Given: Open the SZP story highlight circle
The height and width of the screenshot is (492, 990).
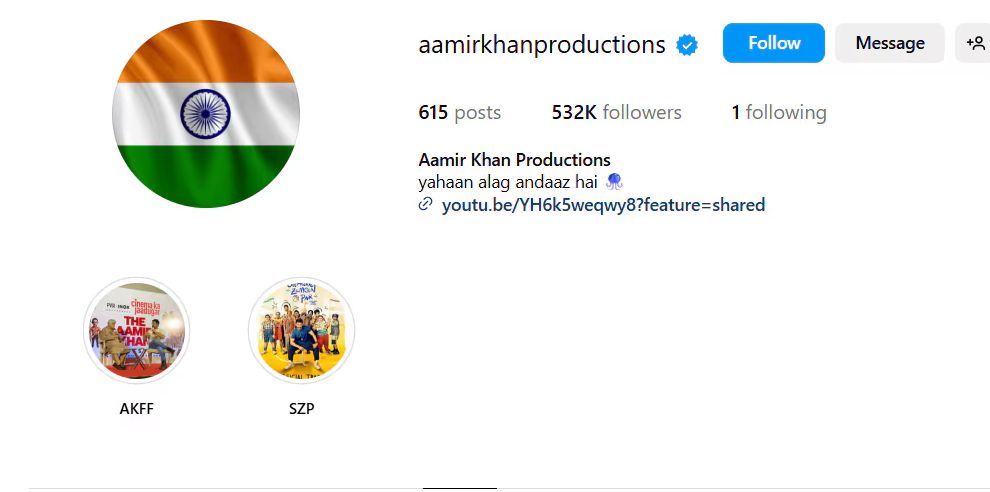Looking at the screenshot, I should point(301,330).
